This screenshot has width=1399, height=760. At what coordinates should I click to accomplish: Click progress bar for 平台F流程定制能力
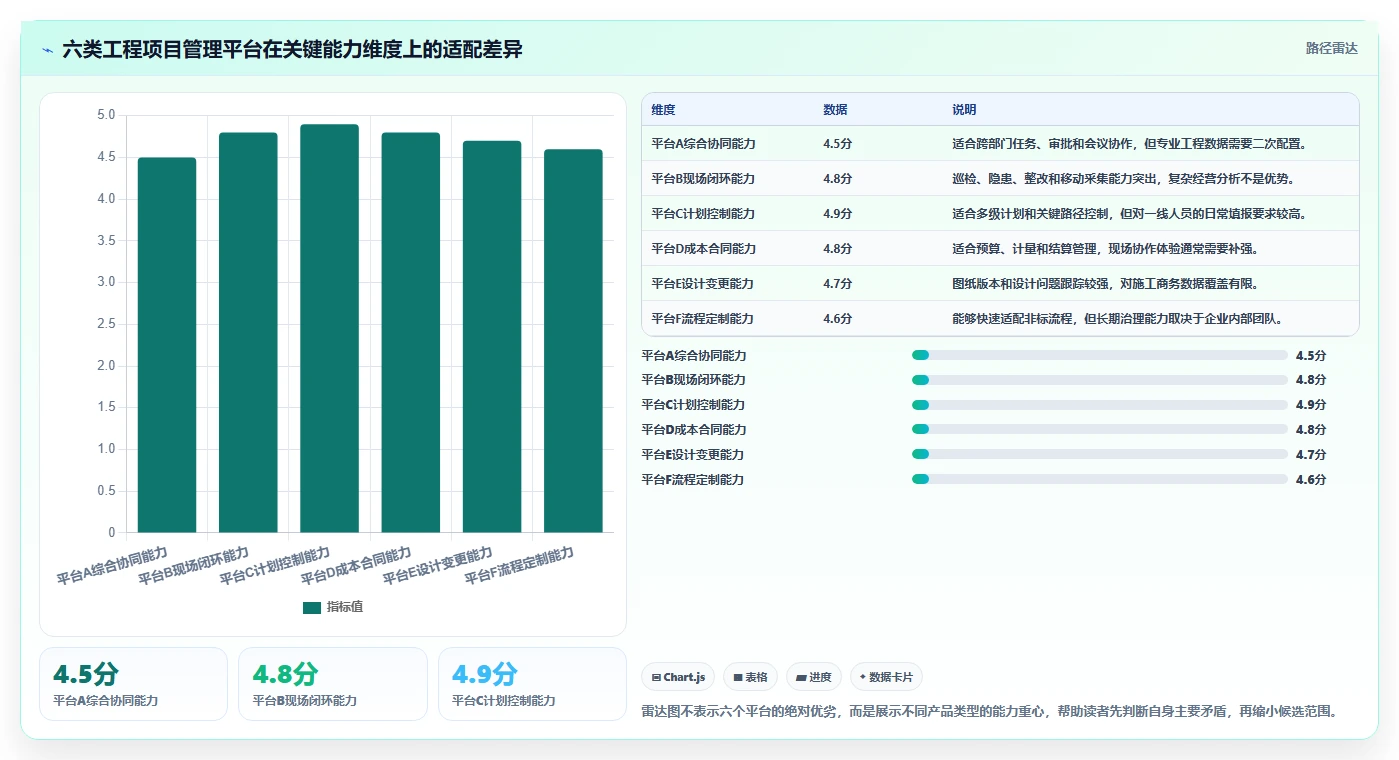(x=1100, y=479)
